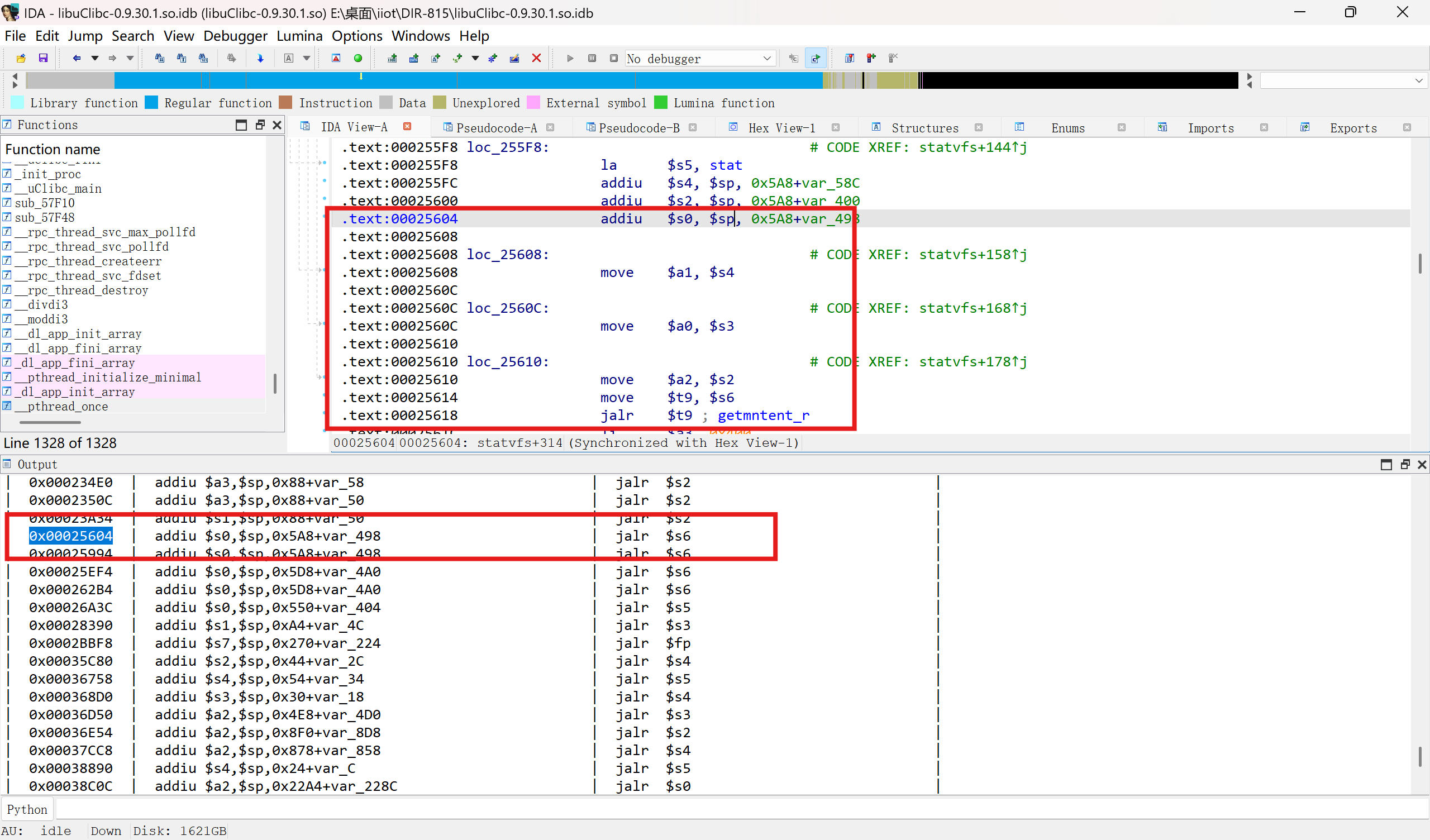This screenshot has height=840, width=1430.
Task: Click the add string 'A+' icon
Action: [436, 58]
